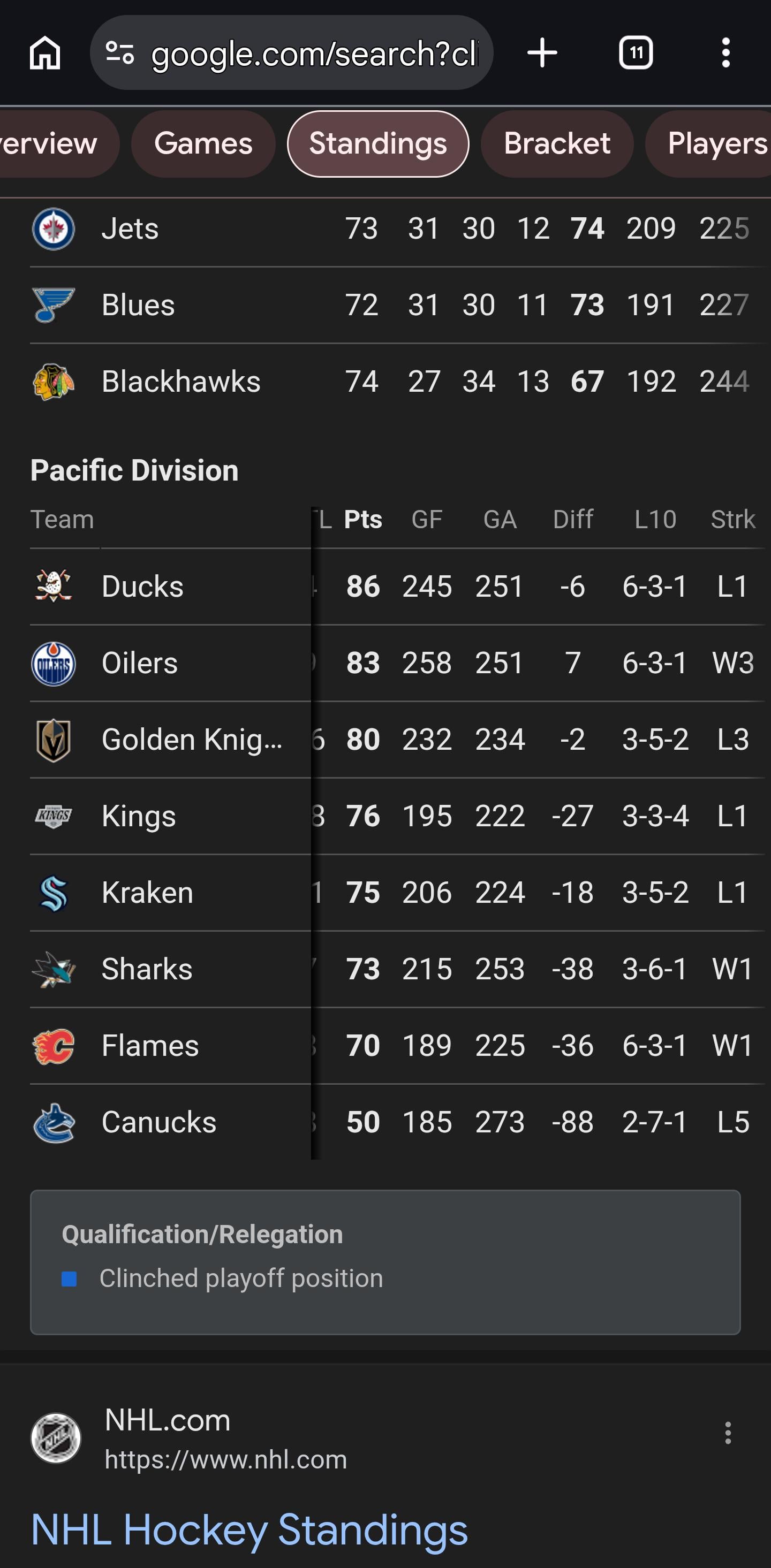This screenshot has width=771, height=1568.
Task: Select the Standings tab
Action: 377,144
